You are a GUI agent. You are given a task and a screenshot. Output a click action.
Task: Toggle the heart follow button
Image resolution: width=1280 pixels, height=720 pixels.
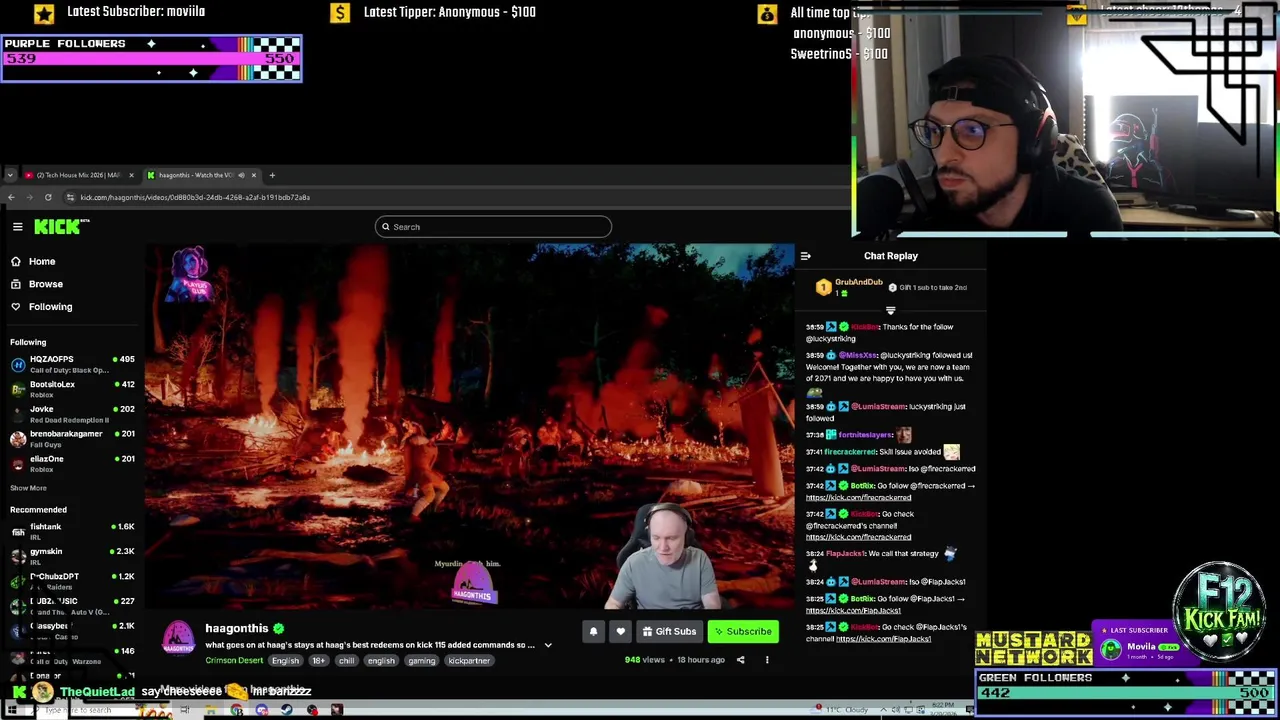620,631
